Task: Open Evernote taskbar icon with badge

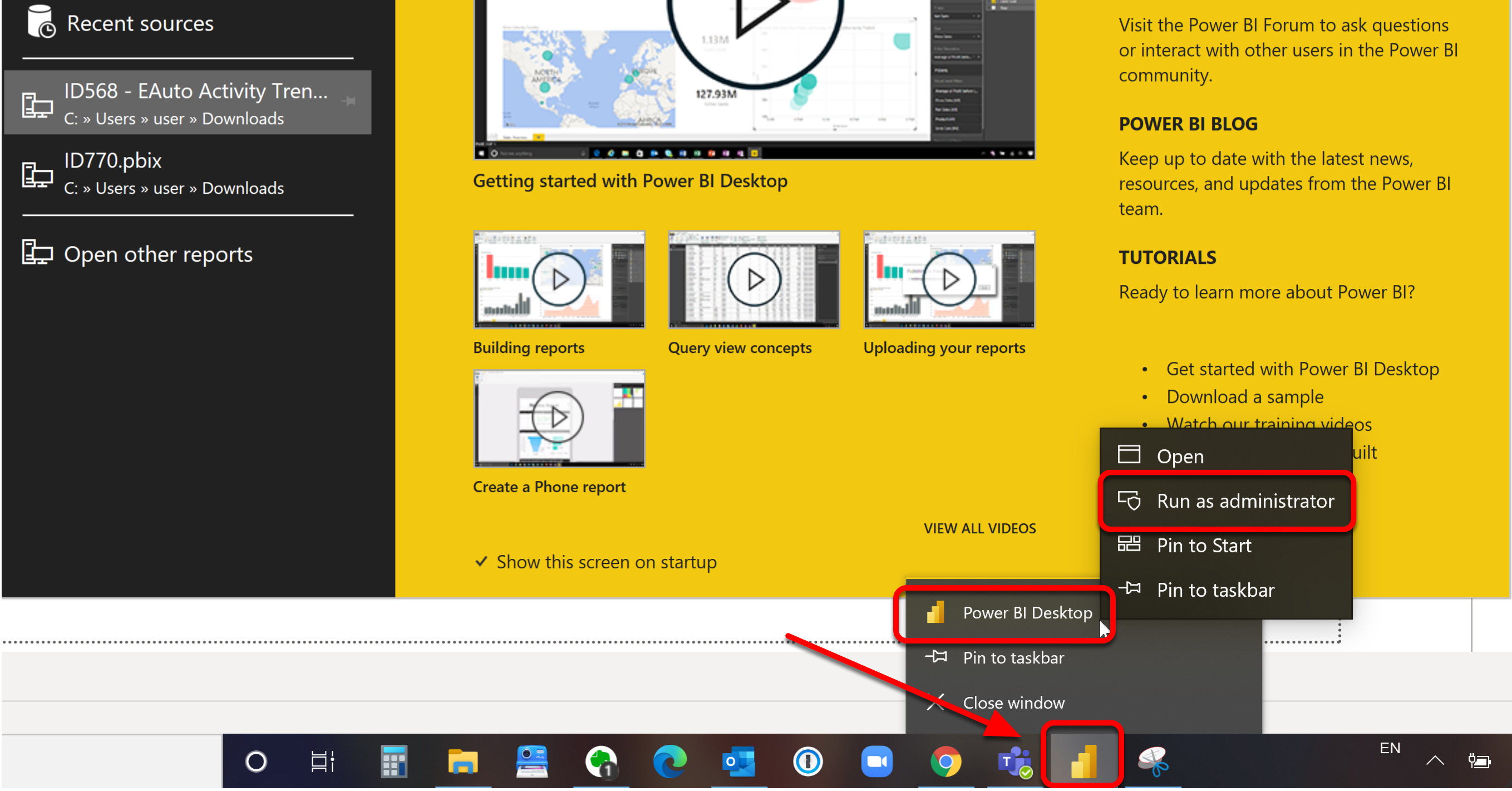Action: point(601,761)
